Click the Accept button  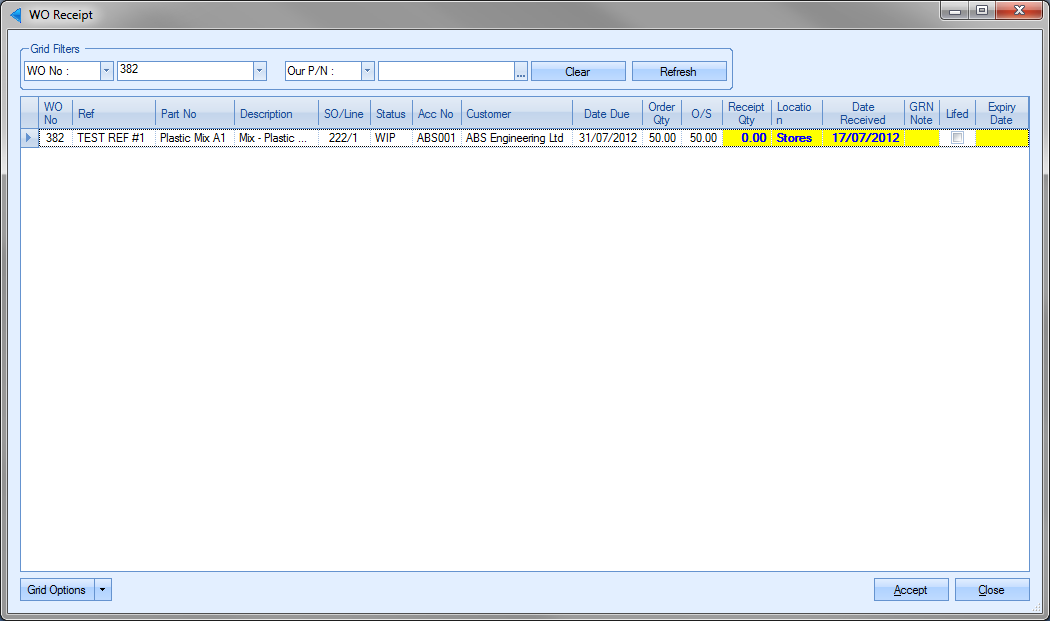click(x=910, y=590)
